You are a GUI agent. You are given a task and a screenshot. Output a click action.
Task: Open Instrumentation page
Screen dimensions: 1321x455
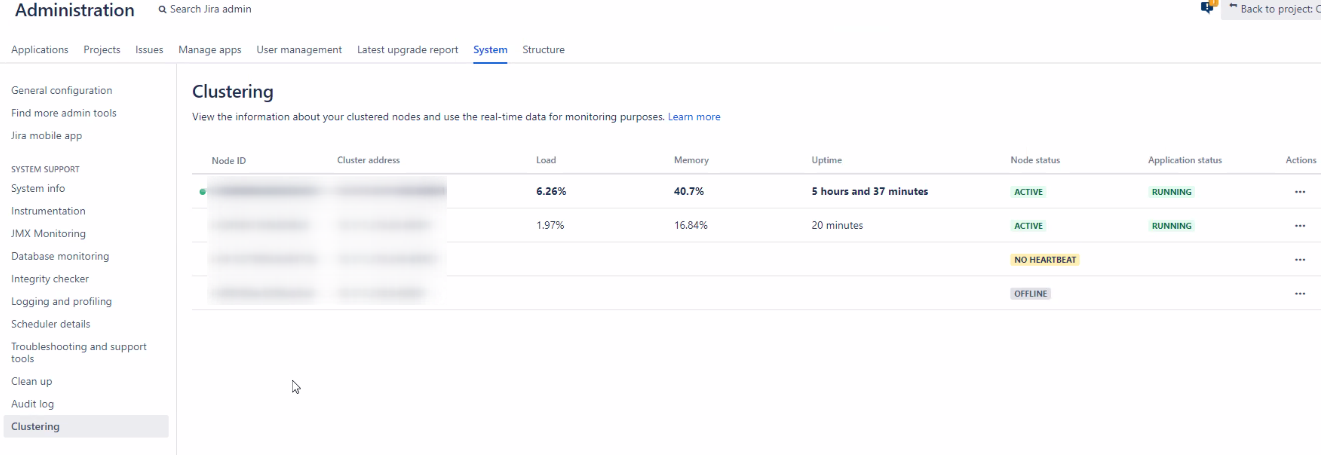(48, 211)
